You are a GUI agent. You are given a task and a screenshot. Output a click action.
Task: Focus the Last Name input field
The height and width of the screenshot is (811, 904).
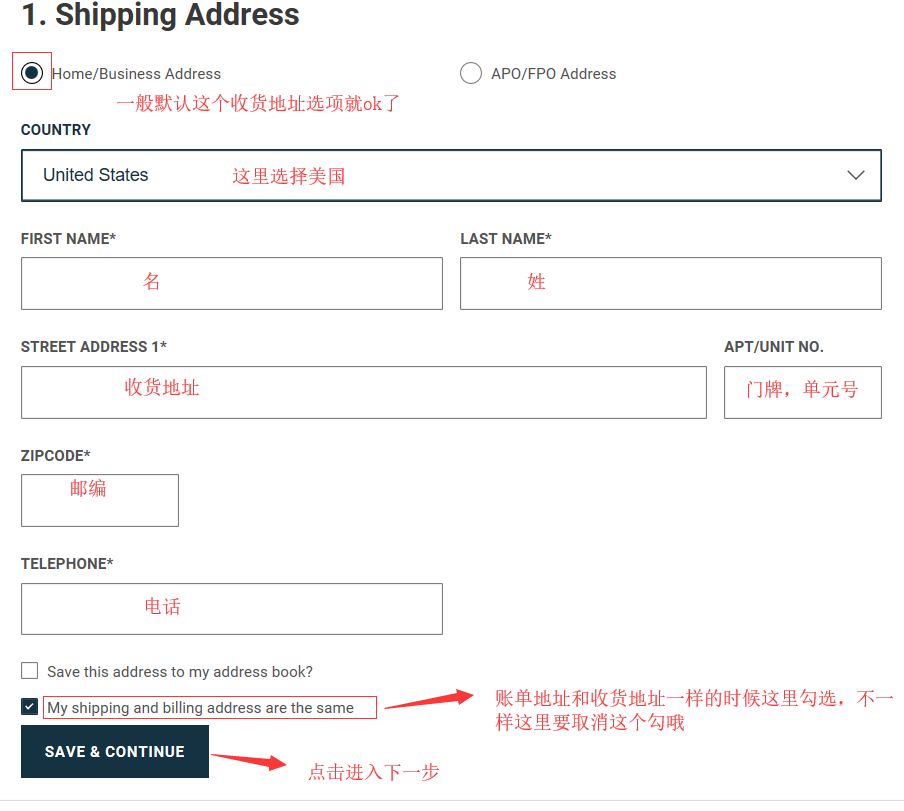(670, 283)
